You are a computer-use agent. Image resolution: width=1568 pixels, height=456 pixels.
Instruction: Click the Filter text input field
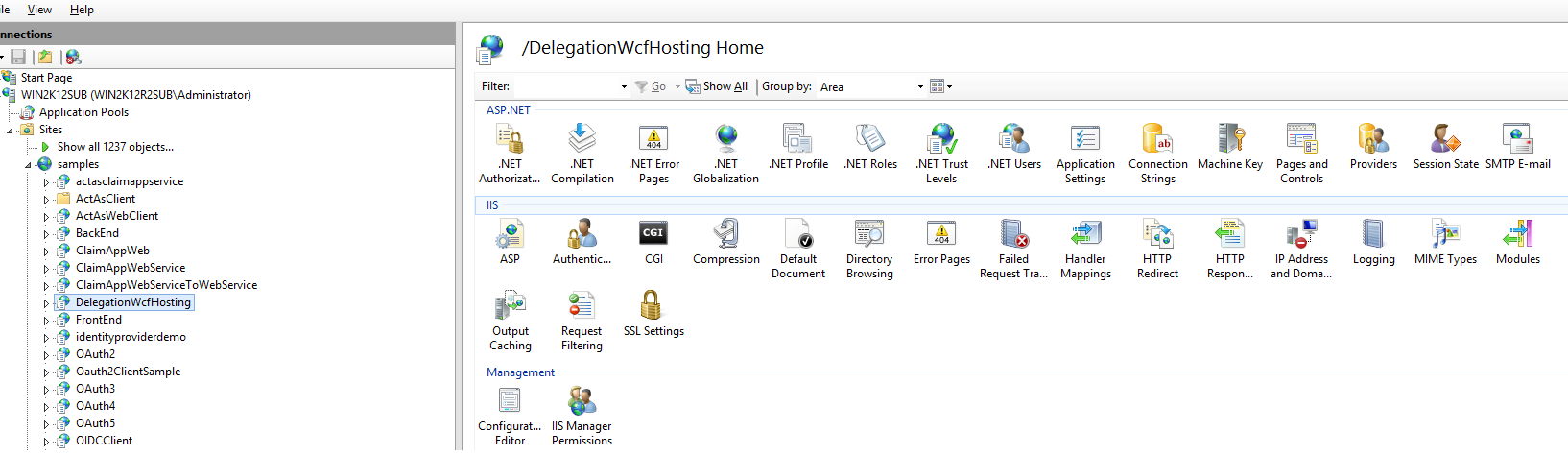(565, 86)
